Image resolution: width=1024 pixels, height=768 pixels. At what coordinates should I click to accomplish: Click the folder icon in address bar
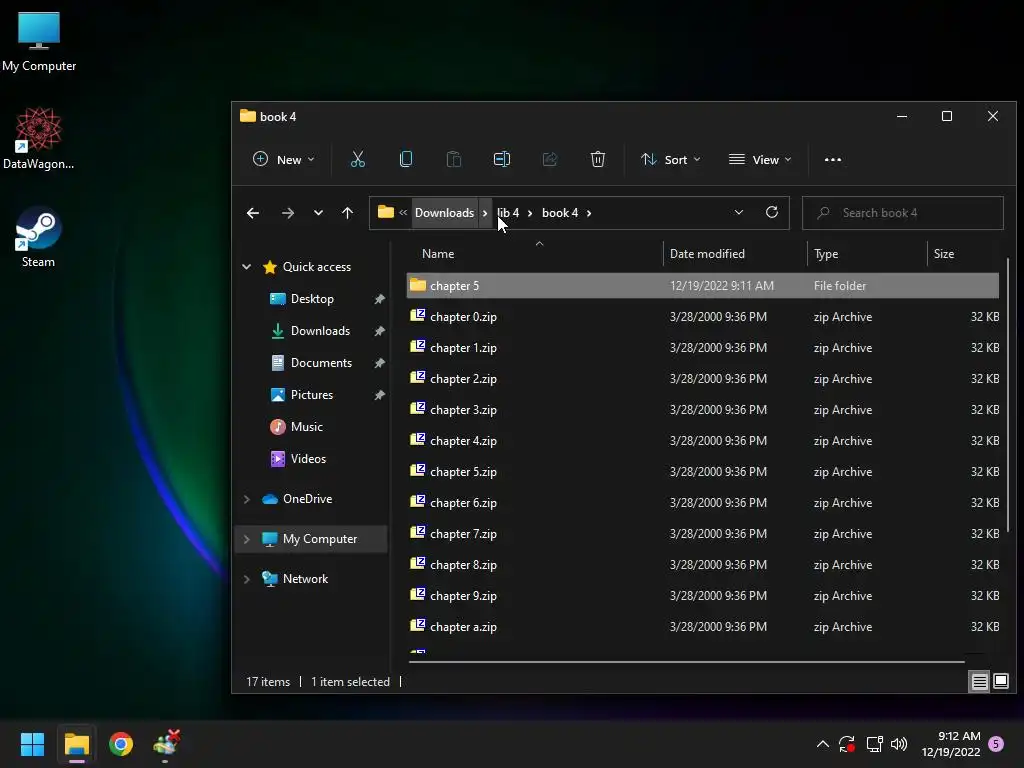pyautogui.click(x=386, y=212)
